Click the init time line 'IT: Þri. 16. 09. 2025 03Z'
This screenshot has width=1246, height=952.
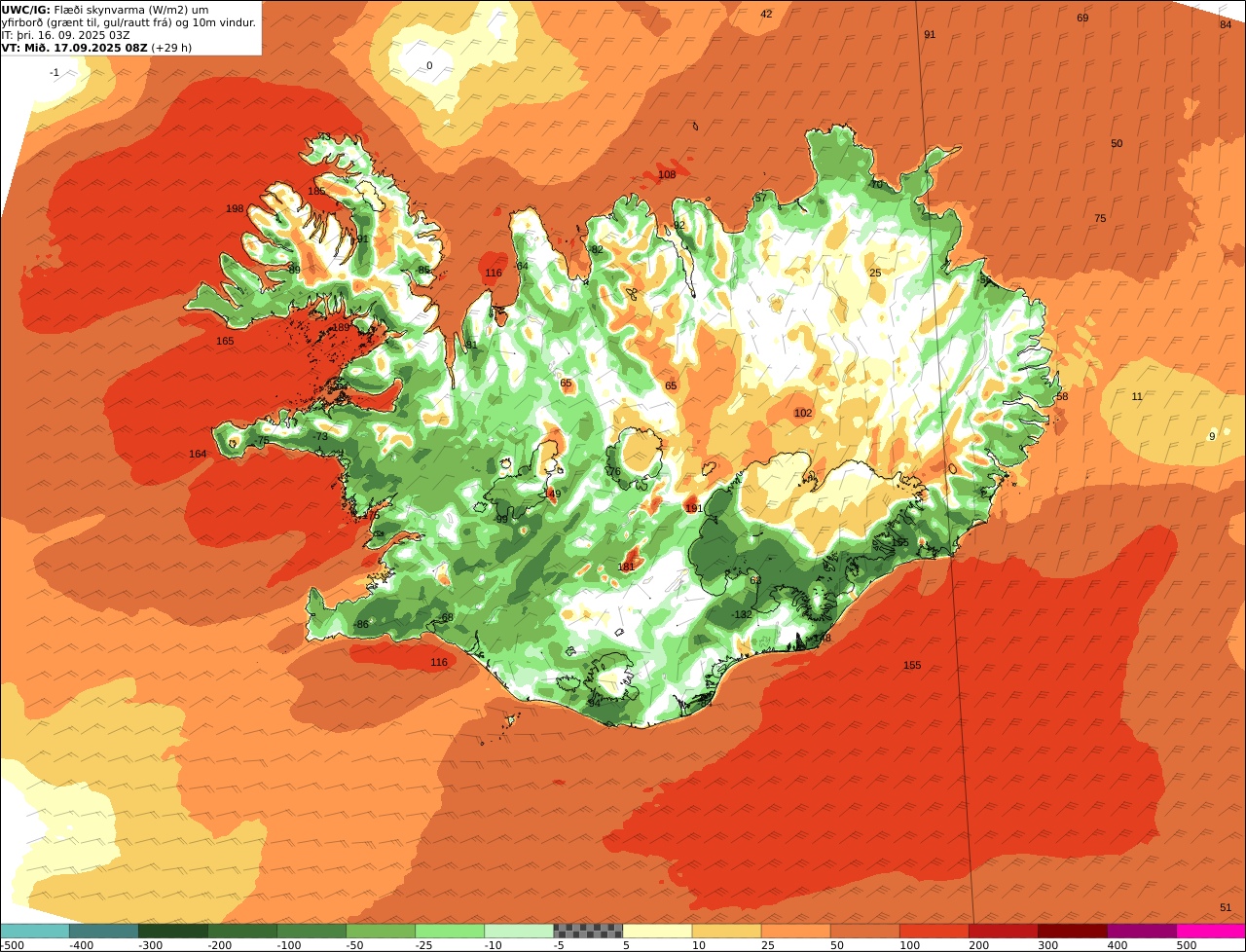66,35
